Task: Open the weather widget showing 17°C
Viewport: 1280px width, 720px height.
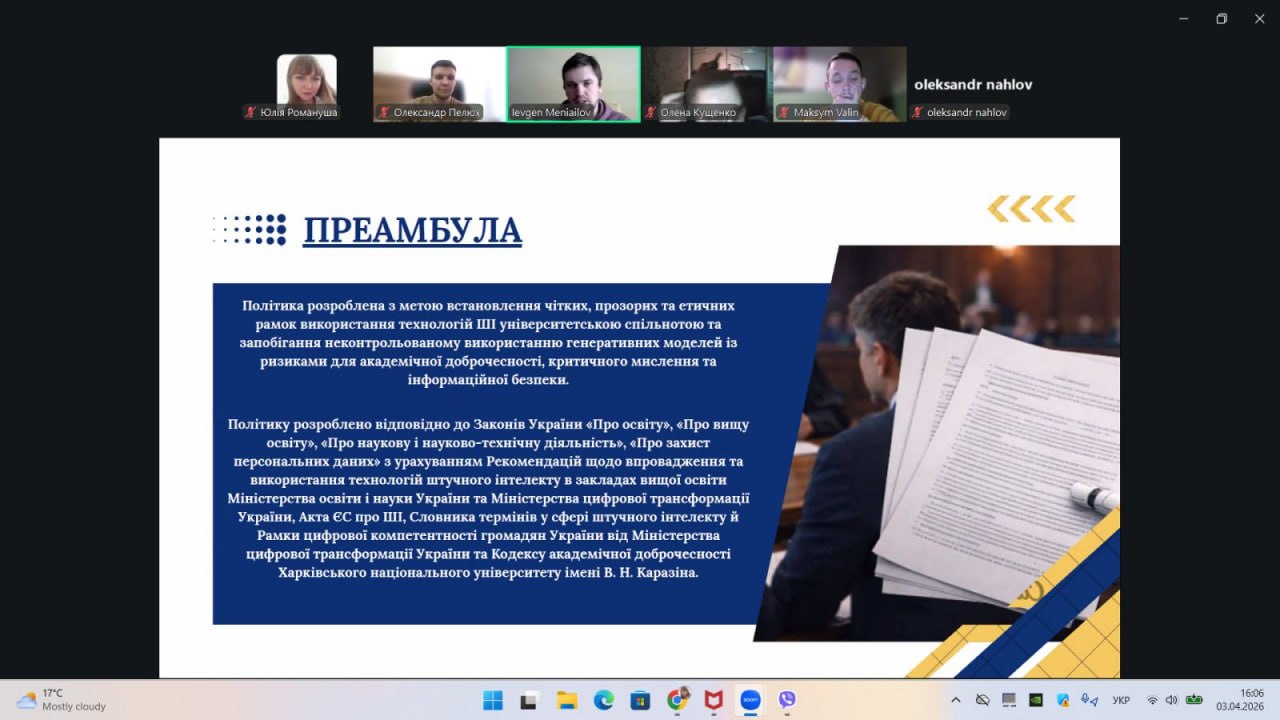Action: tap(62, 700)
